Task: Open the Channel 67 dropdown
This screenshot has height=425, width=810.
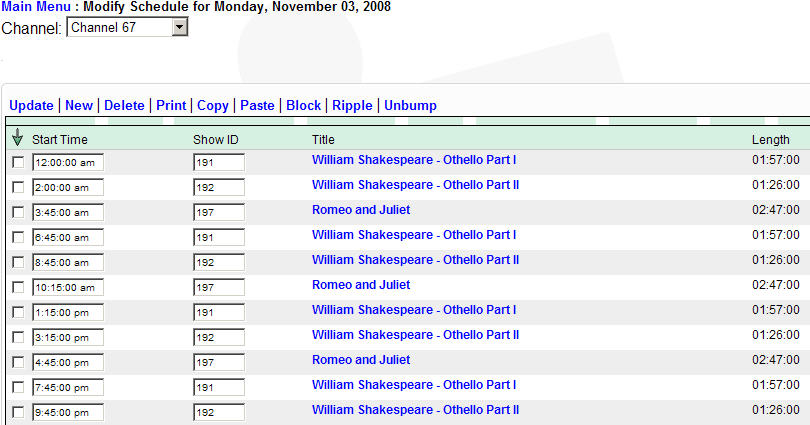Action: [x=127, y=27]
